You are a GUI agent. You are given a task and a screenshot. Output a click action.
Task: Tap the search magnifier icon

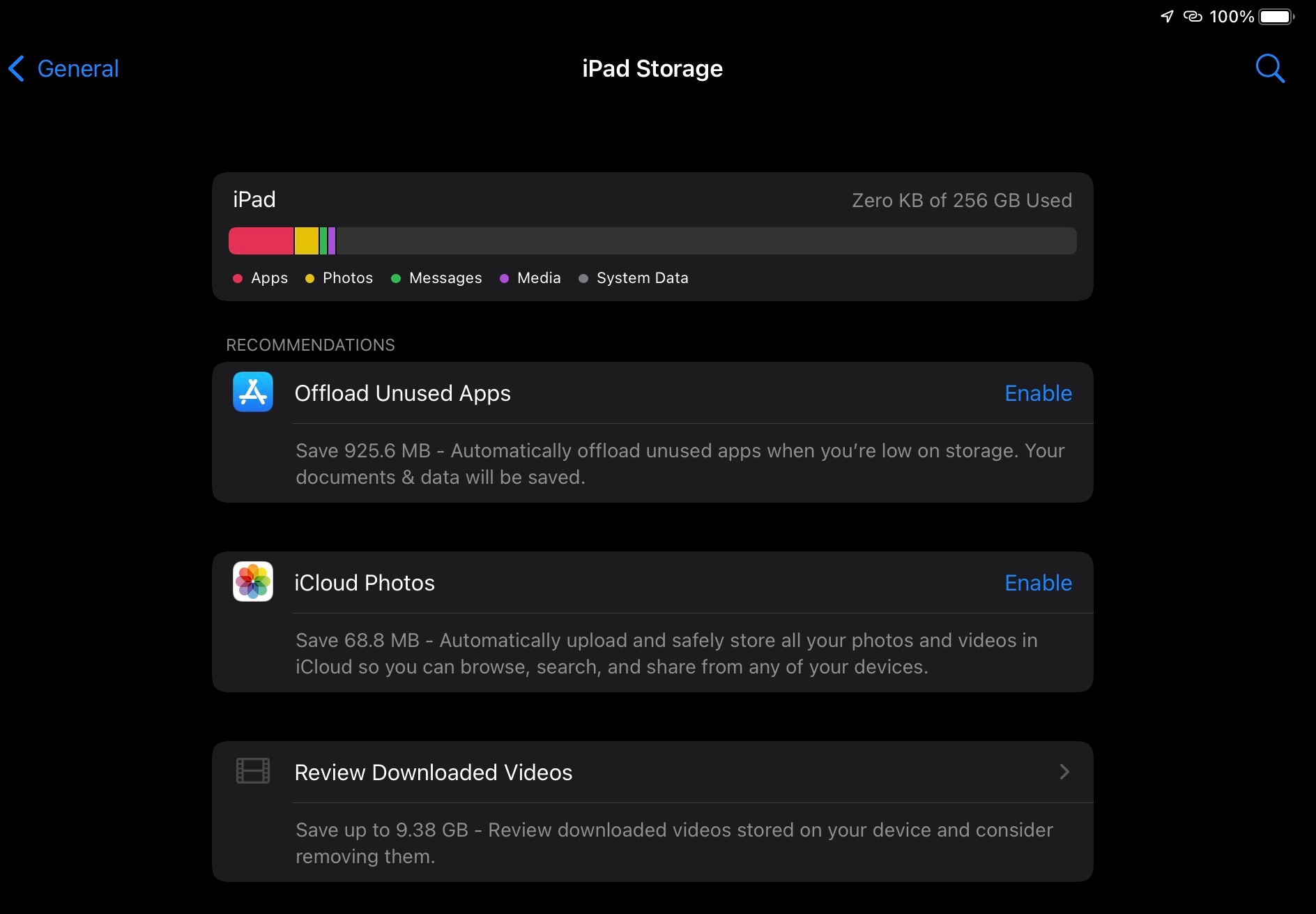pos(1269,68)
